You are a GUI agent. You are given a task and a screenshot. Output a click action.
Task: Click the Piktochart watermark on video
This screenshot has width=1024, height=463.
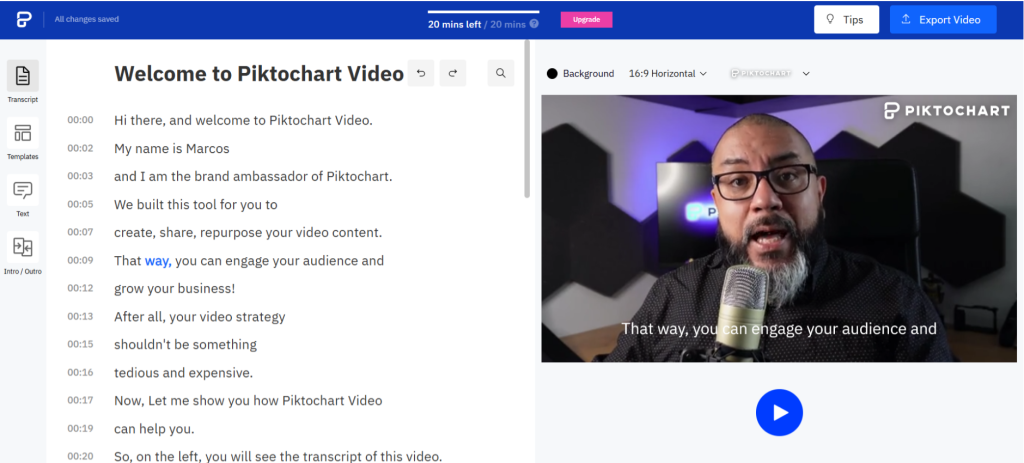(x=946, y=110)
